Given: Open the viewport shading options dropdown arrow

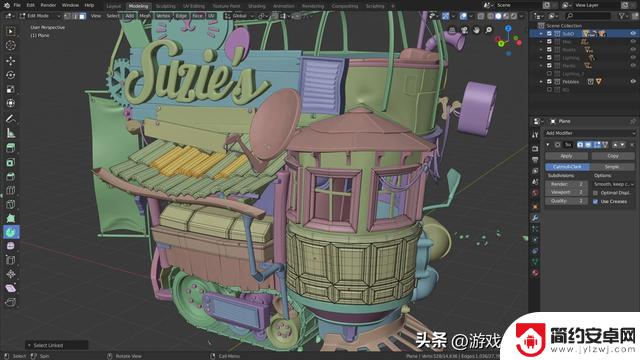Looking at the screenshot, I should [x=521, y=16].
